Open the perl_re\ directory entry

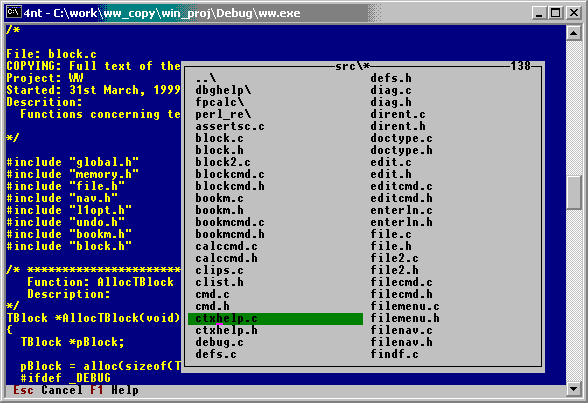click(224, 114)
